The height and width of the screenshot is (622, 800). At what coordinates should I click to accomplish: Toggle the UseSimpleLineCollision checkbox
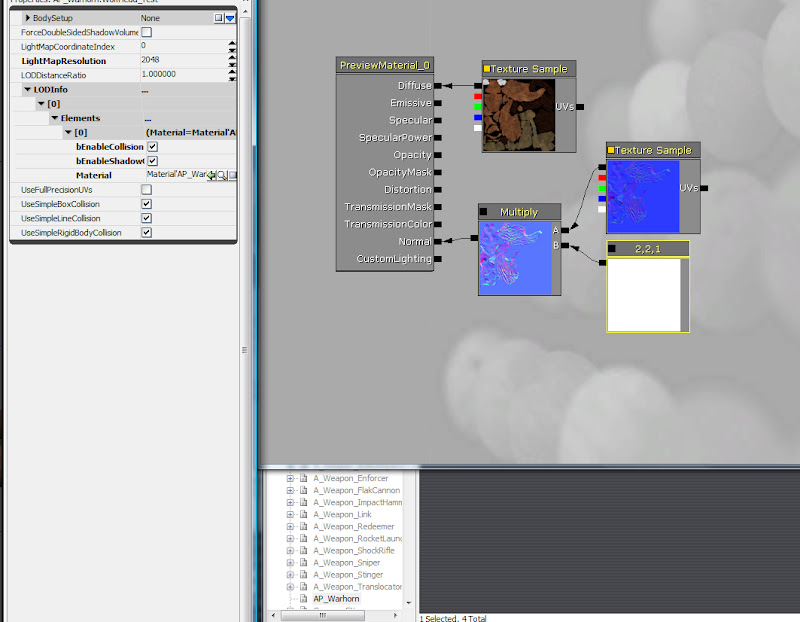[x=146, y=218]
